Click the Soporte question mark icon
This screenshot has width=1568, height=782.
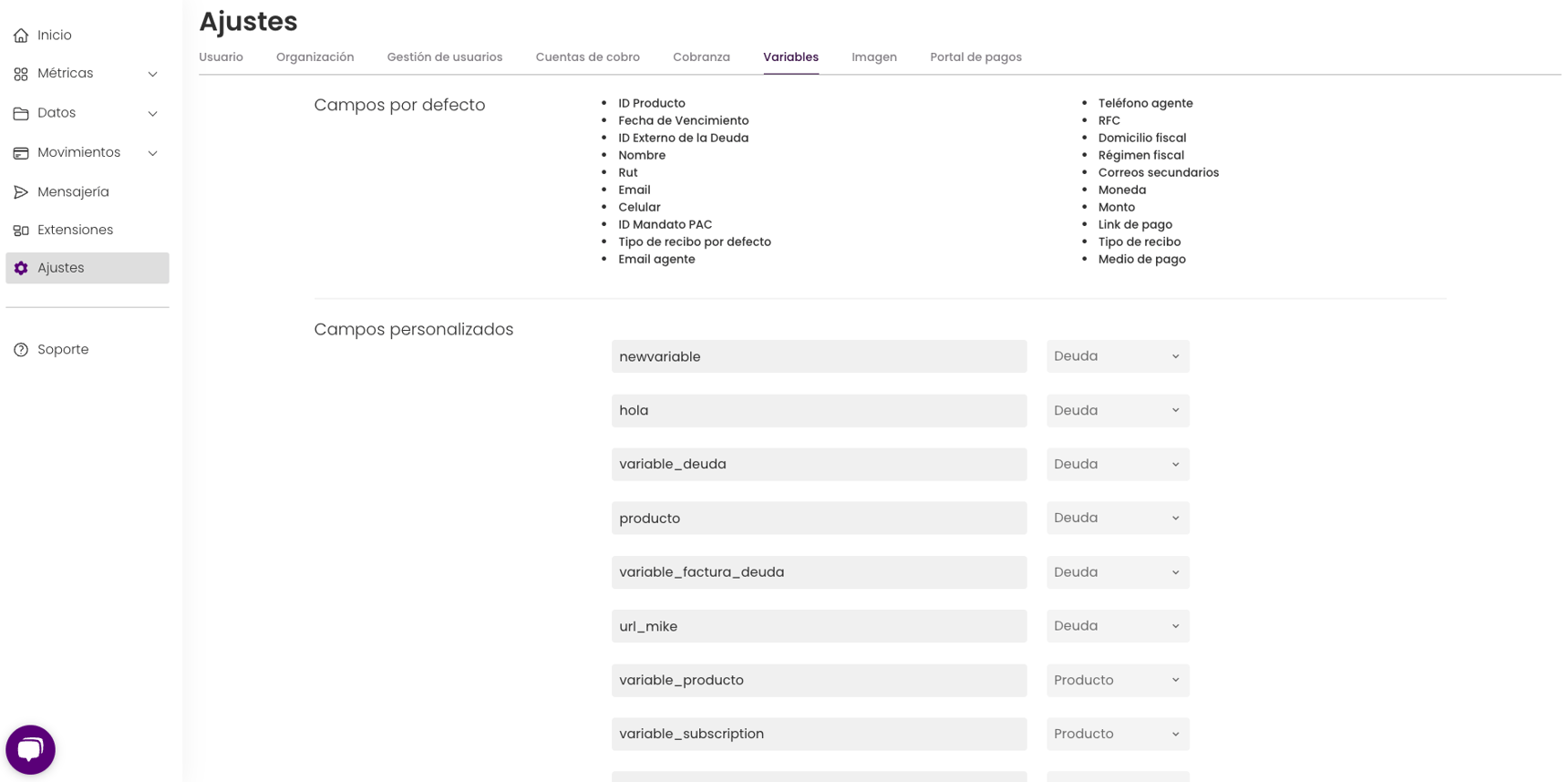[x=21, y=350]
